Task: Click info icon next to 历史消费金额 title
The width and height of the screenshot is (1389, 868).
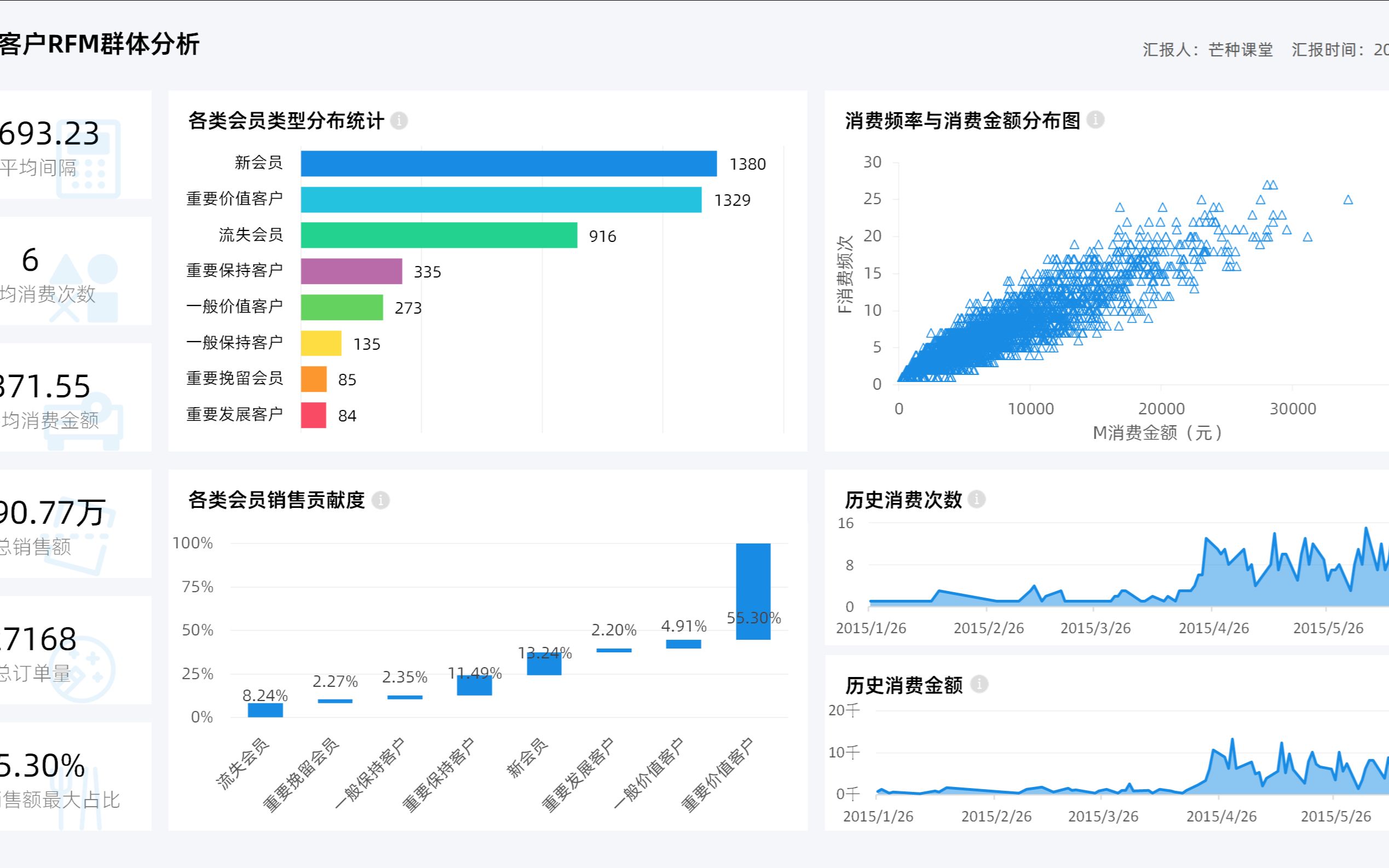Action: (x=979, y=684)
